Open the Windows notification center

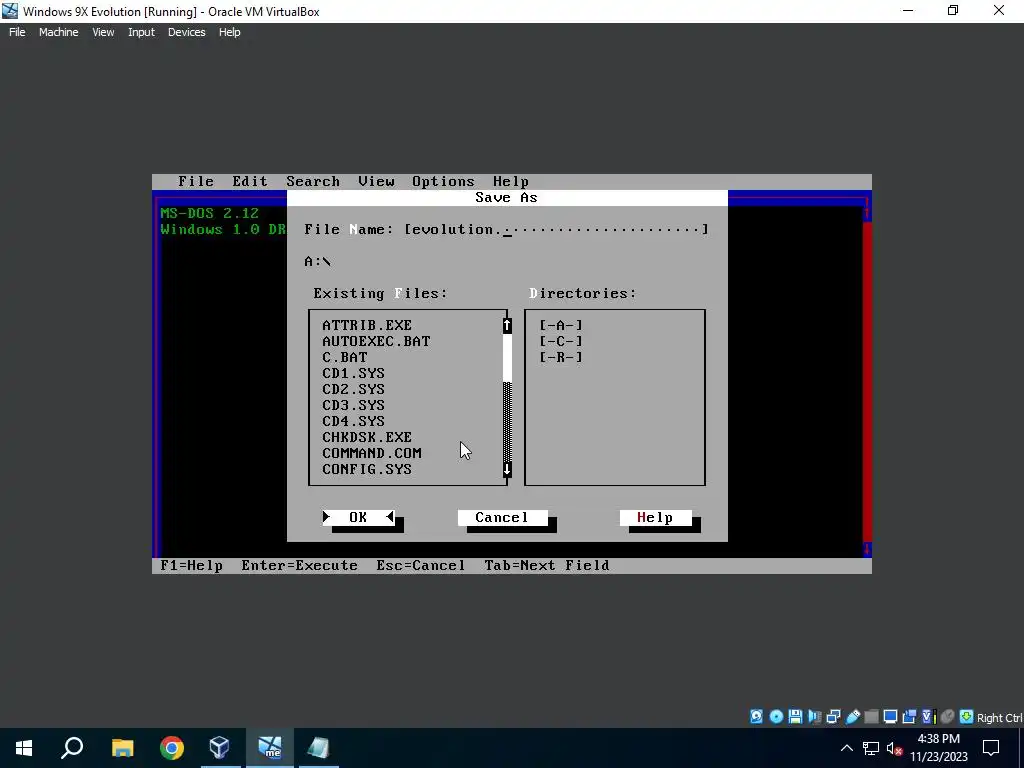pyautogui.click(x=991, y=748)
